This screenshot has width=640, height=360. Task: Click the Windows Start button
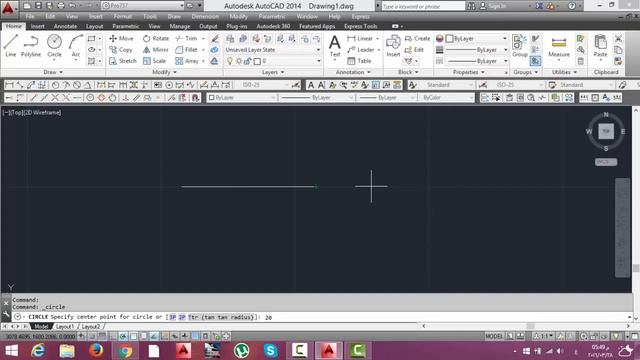point(11,351)
